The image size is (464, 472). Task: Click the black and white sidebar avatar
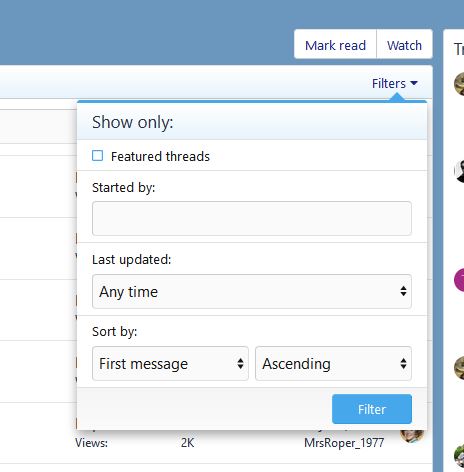coord(459,171)
